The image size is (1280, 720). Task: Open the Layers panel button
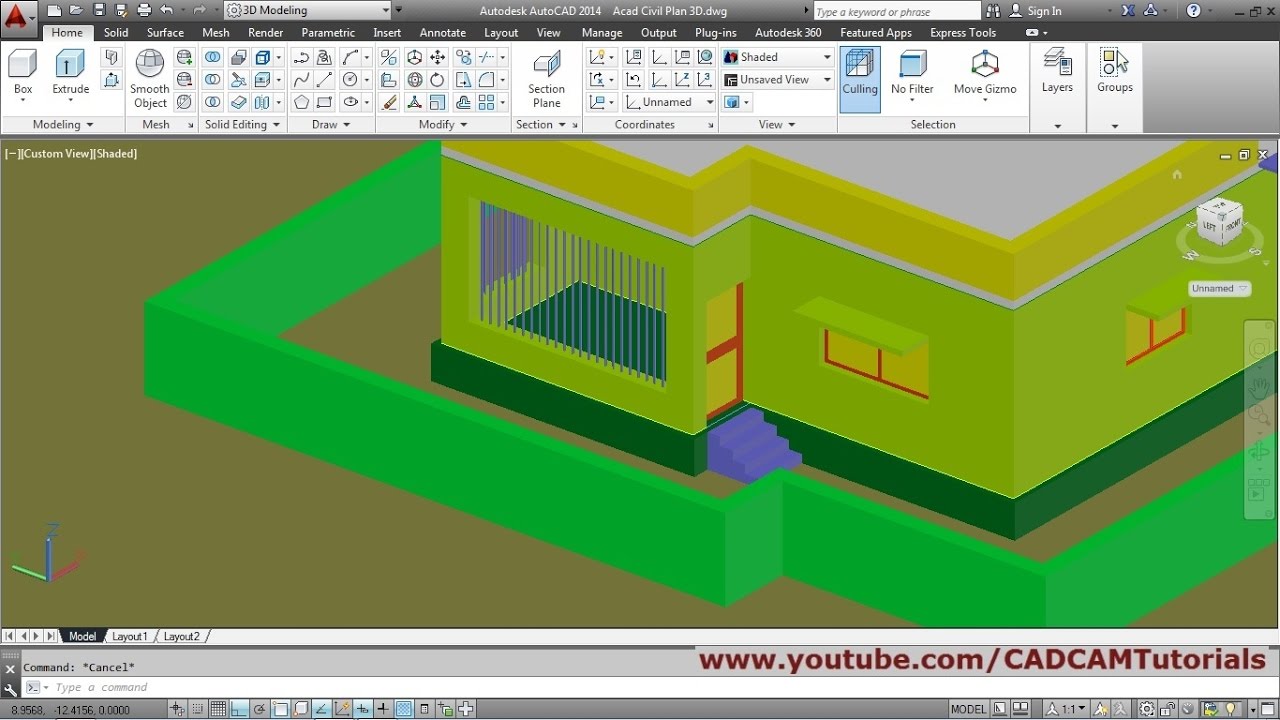coord(1057,73)
